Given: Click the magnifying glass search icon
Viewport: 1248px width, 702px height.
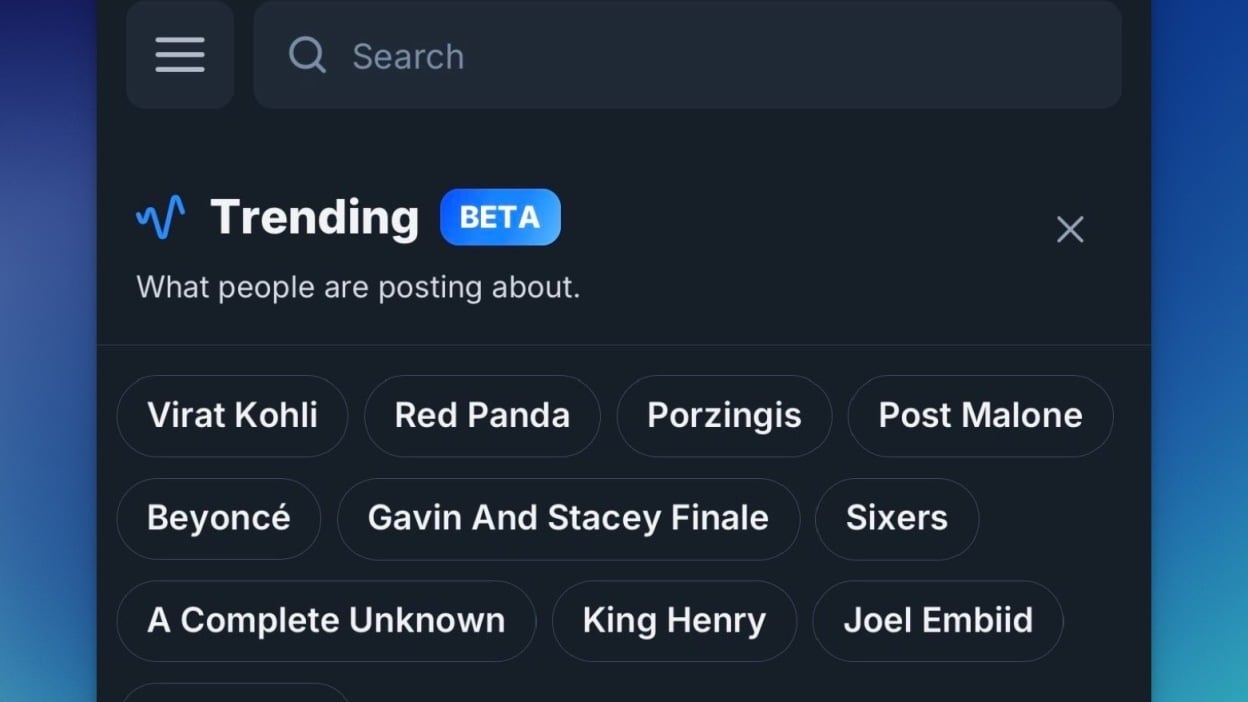Looking at the screenshot, I should (307, 55).
